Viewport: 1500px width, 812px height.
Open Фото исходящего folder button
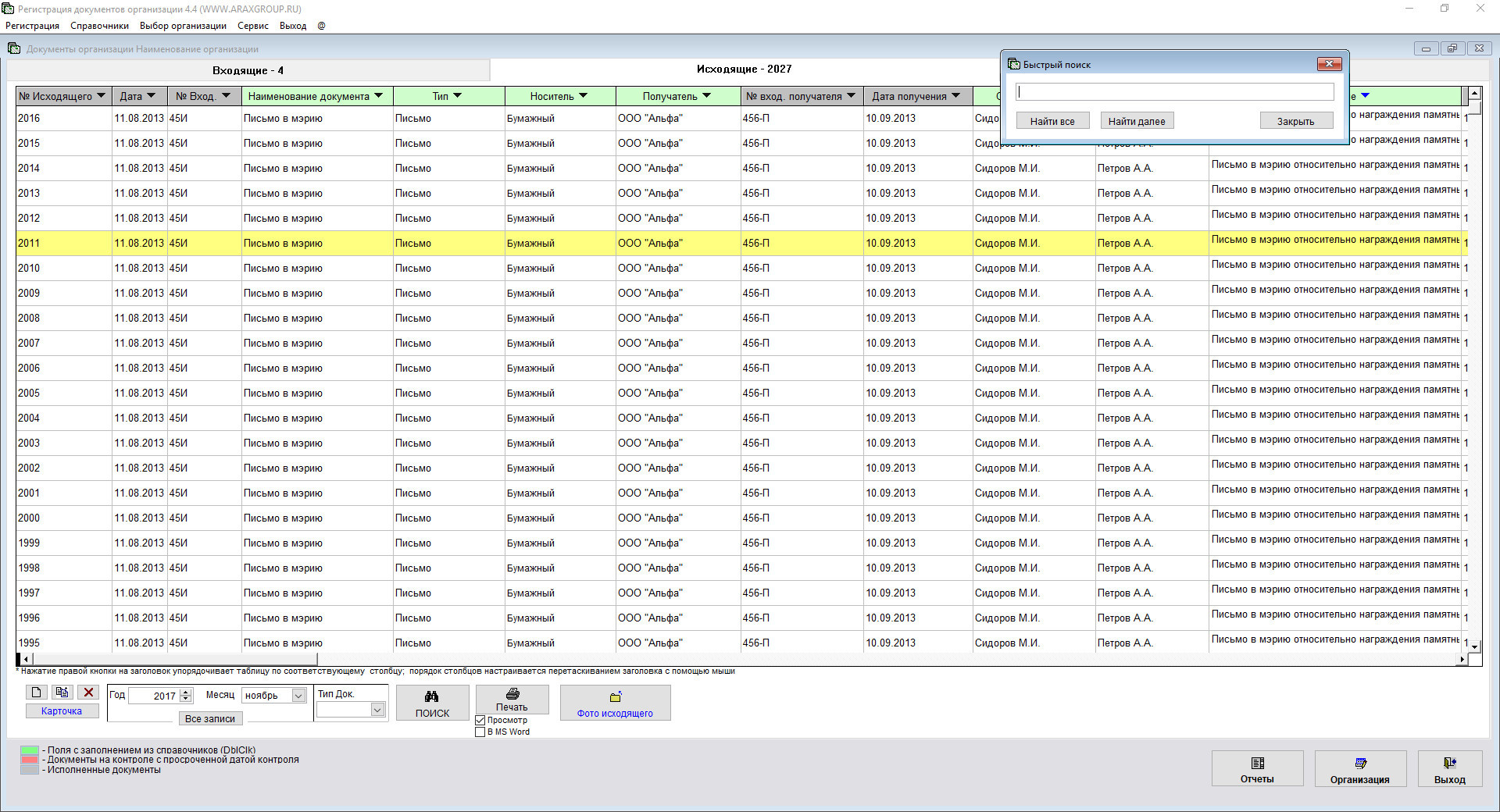point(615,703)
